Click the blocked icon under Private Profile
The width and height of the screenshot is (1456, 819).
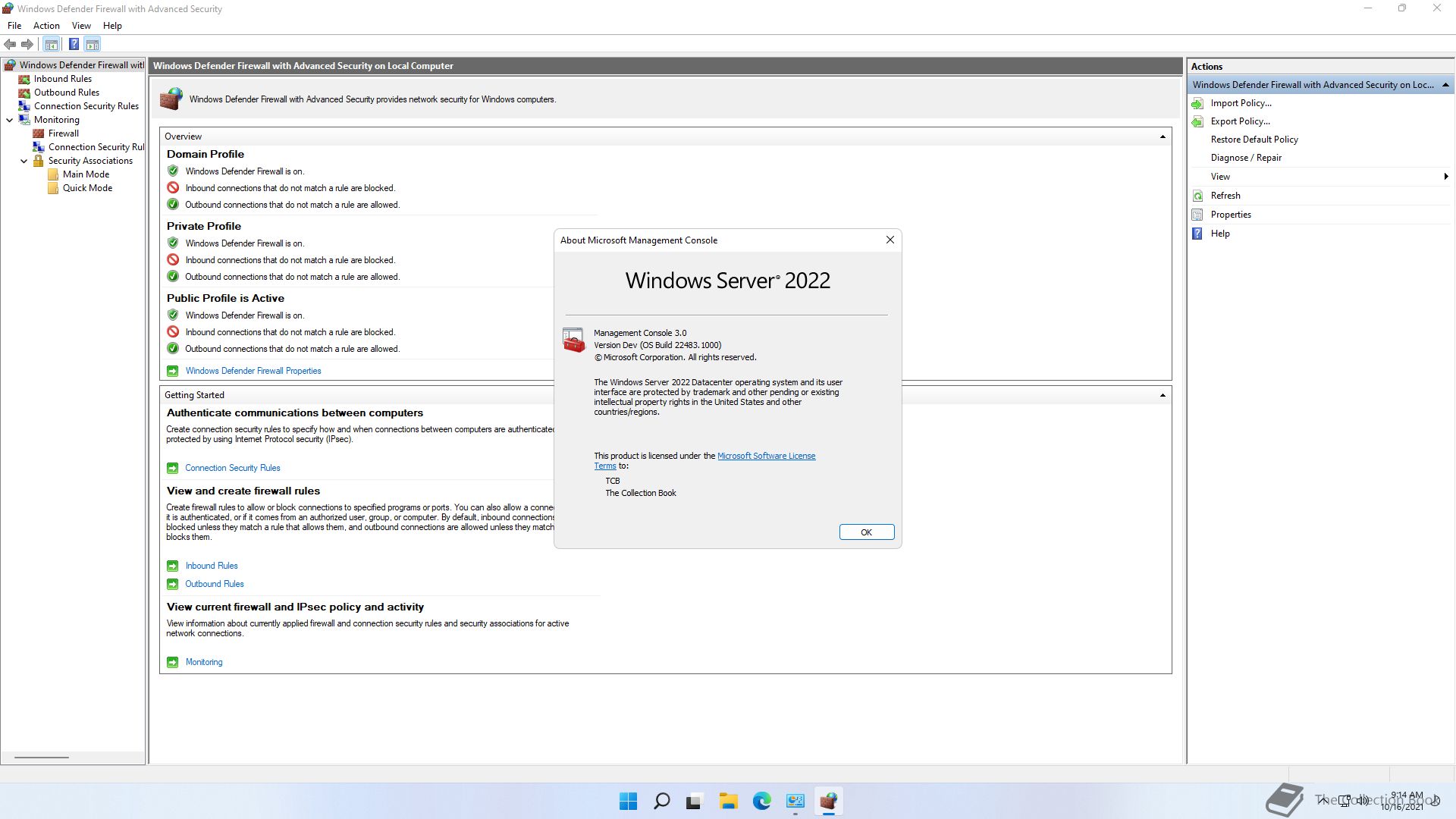(x=173, y=260)
